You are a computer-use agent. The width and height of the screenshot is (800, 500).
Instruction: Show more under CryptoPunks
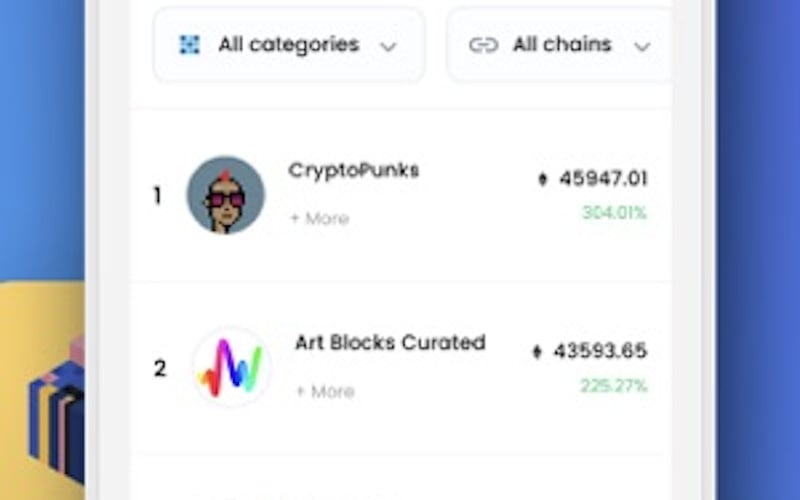point(320,219)
